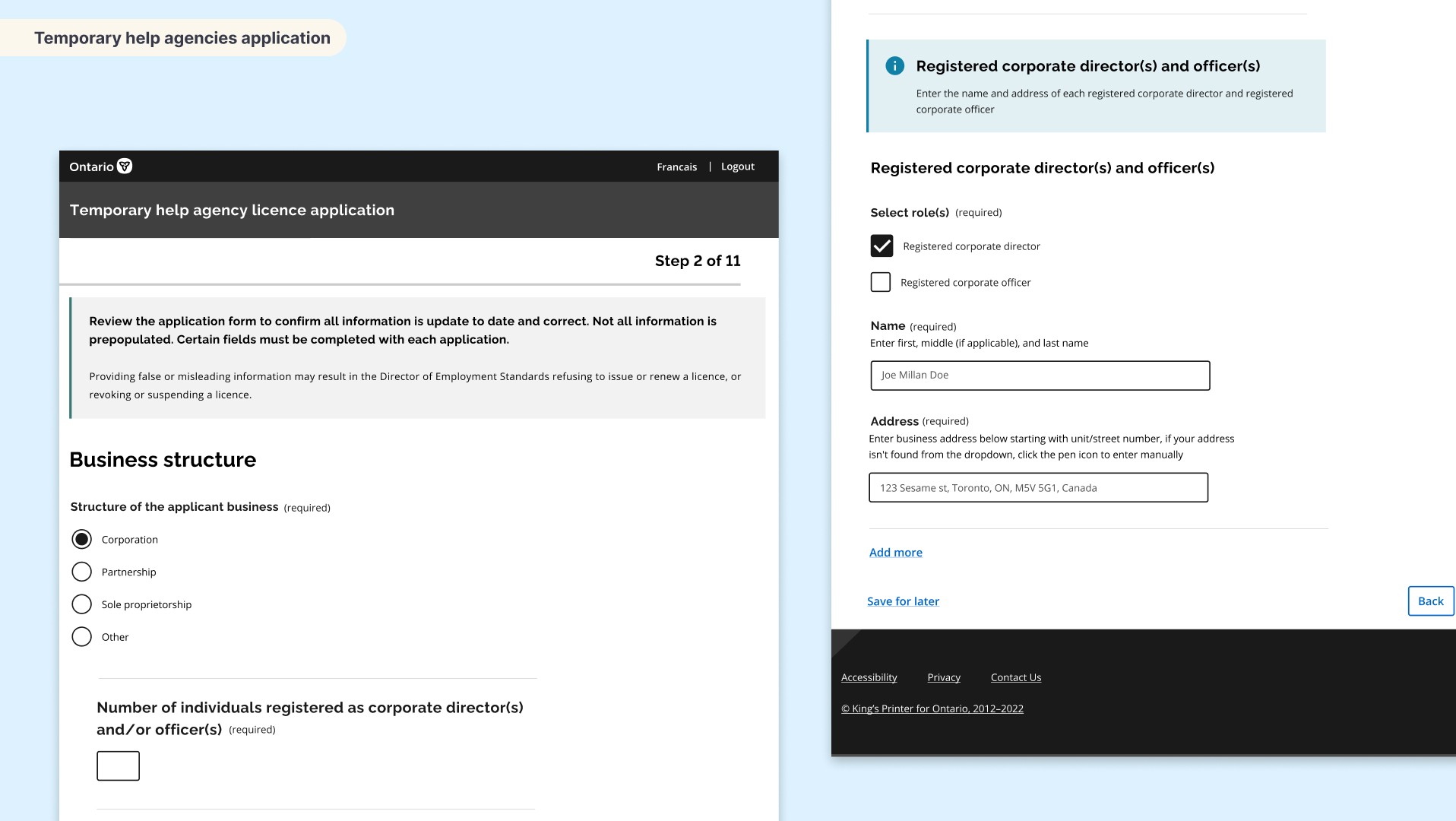The width and height of the screenshot is (1456, 821).
Task: Pick the Other business structure option
Action: [x=81, y=637]
